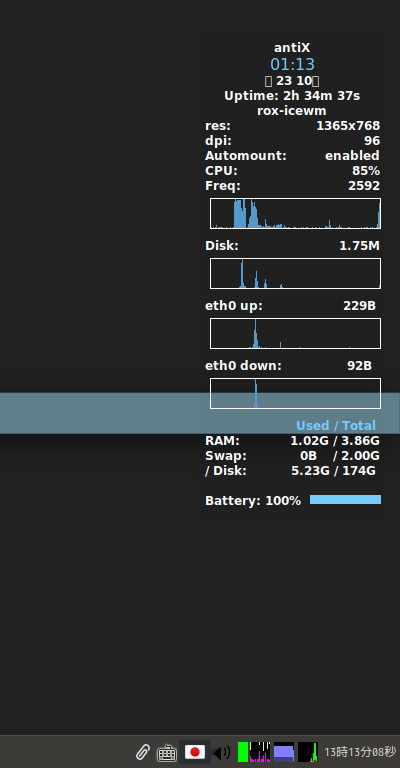The width and height of the screenshot is (400, 768).
Task: Click the Disk activity graph
Action: [x=295, y=273]
